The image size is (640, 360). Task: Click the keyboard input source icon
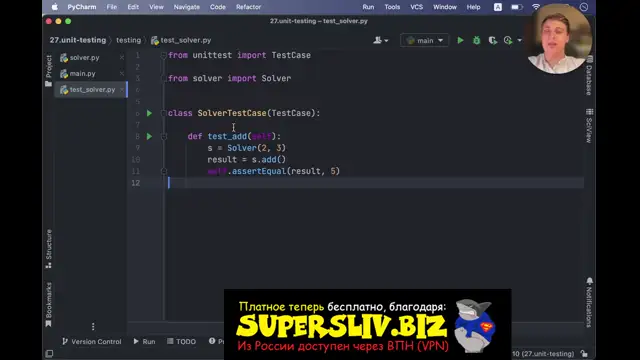(498, 7)
